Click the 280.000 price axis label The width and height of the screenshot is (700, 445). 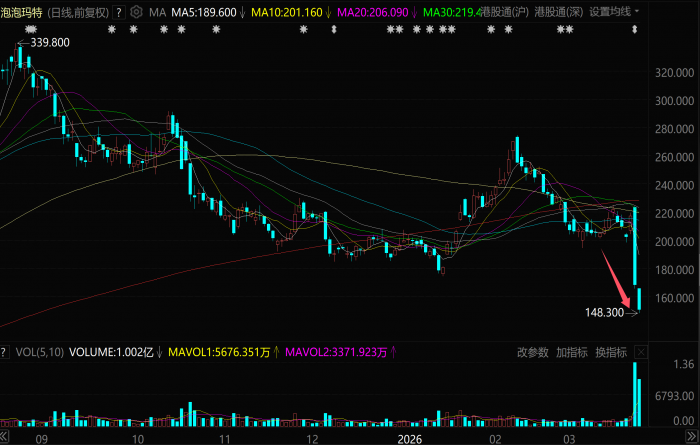pos(674,129)
